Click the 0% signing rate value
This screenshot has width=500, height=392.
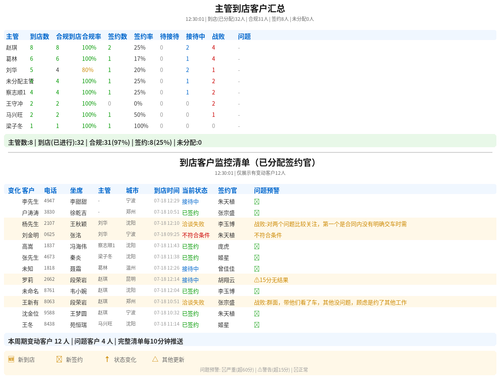click(138, 104)
